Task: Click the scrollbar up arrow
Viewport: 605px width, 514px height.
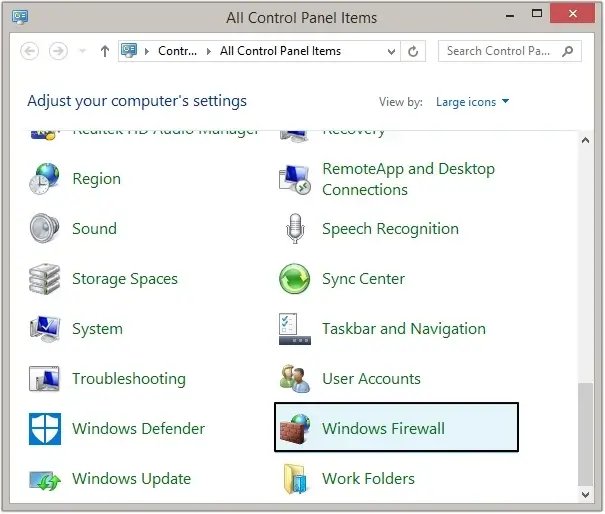Action: click(x=585, y=140)
